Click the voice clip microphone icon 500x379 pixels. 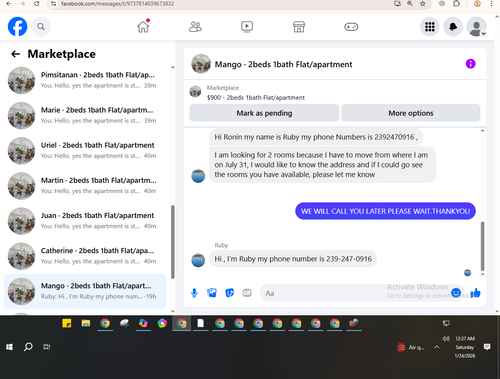click(194, 293)
